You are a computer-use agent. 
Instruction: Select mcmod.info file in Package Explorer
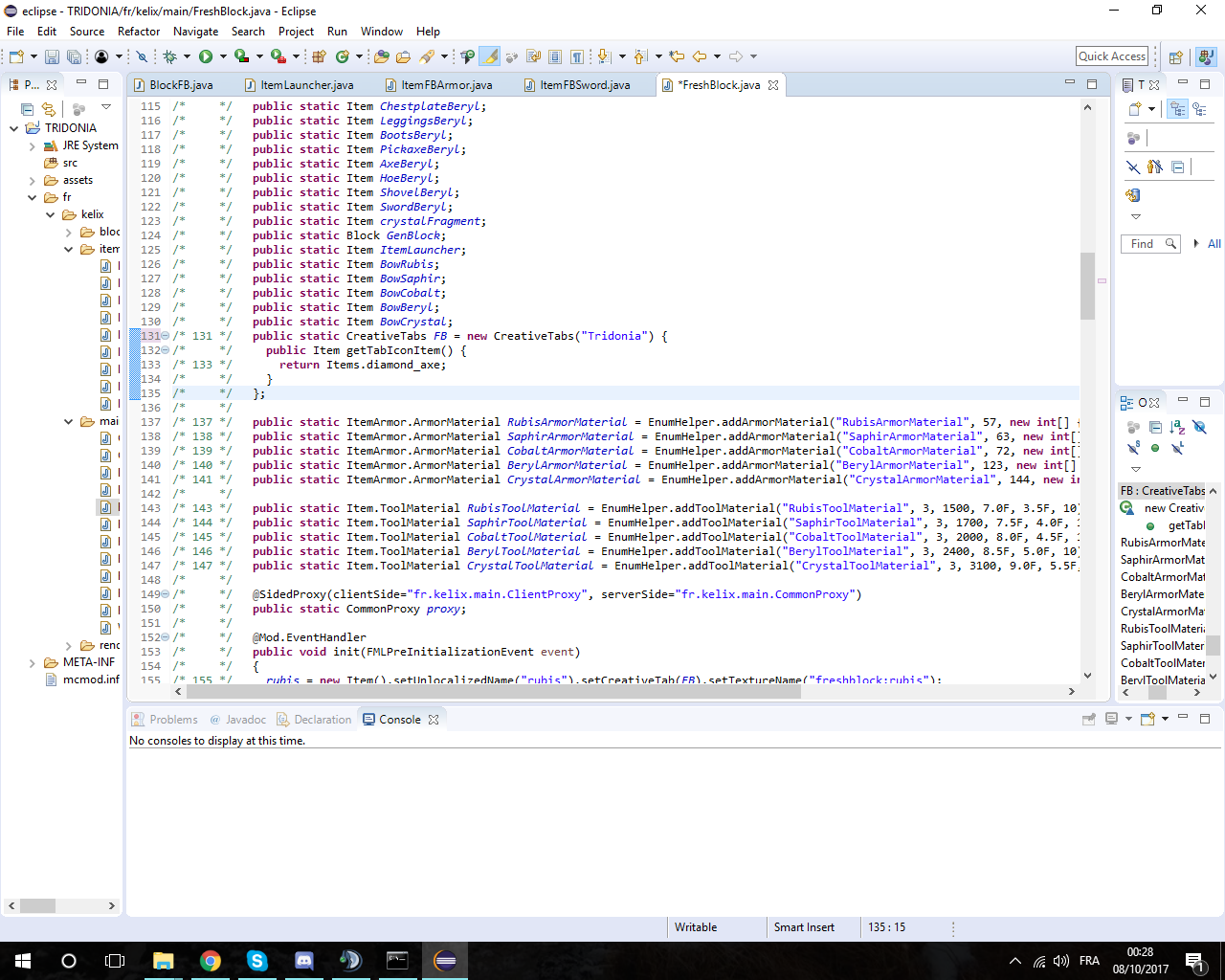(83, 679)
